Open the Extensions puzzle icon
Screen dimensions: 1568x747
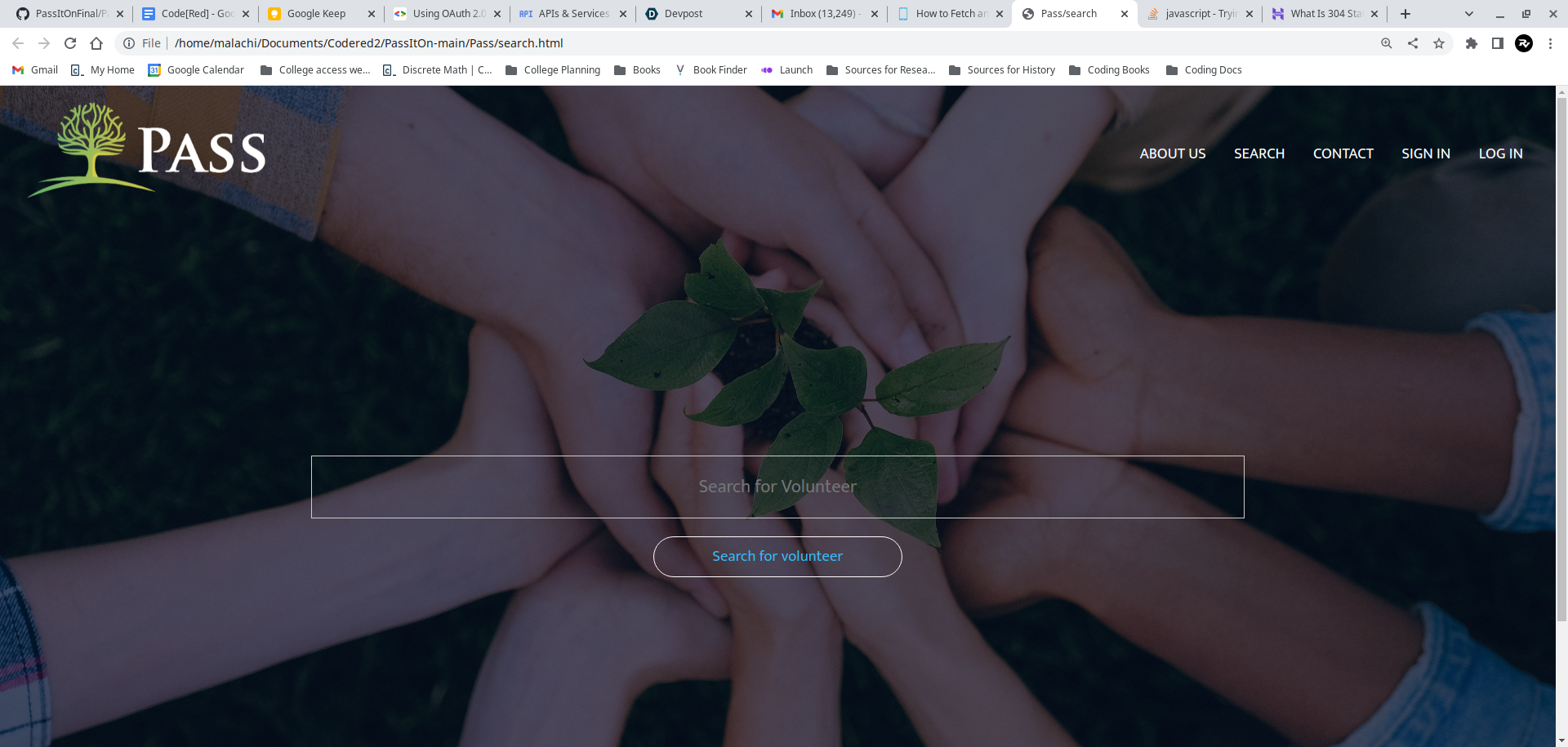tap(1472, 43)
